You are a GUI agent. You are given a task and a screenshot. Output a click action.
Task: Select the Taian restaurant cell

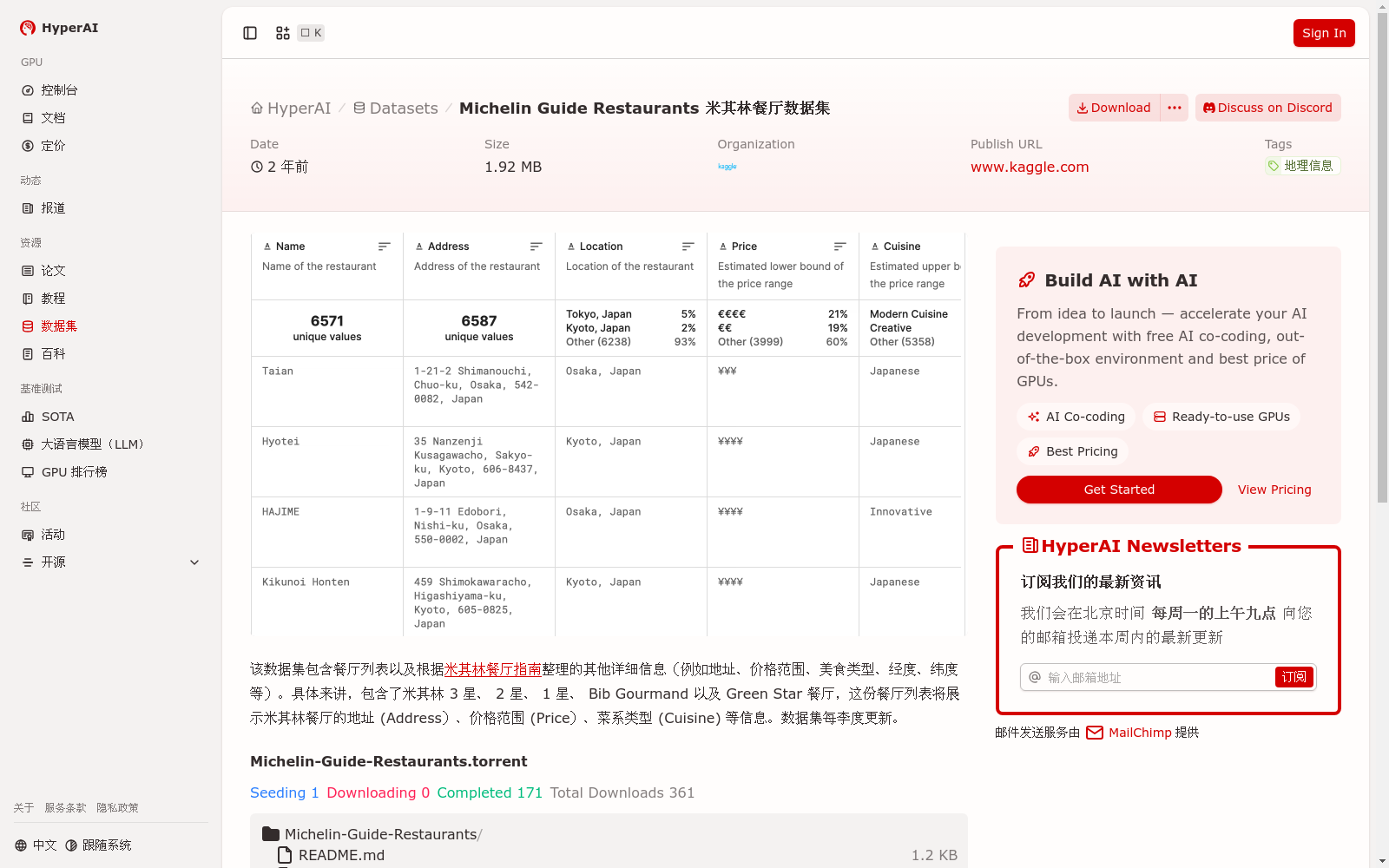[327, 391]
